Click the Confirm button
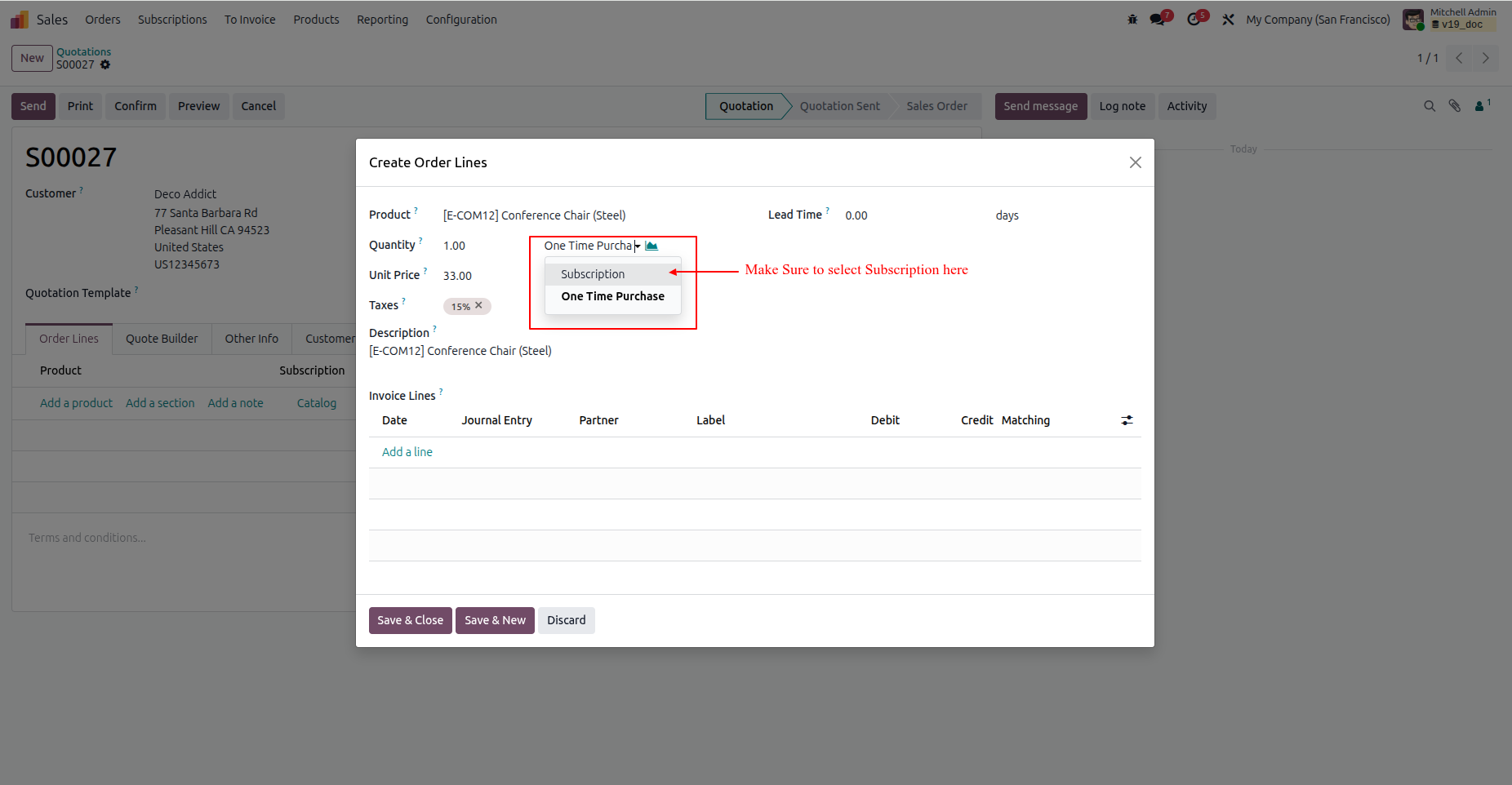The height and width of the screenshot is (785, 1512). coord(136,106)
